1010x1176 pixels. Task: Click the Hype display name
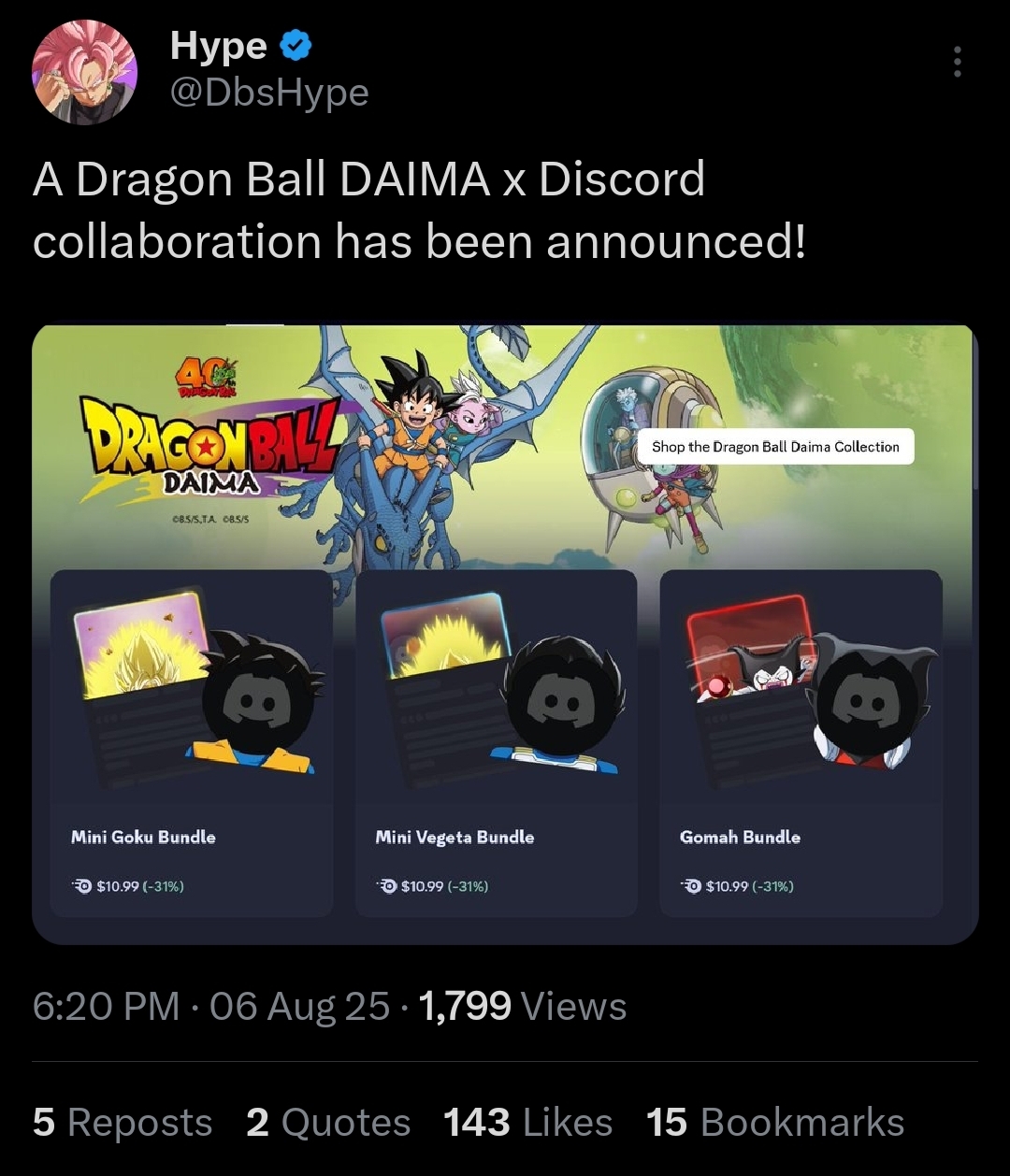coord(219,45)
